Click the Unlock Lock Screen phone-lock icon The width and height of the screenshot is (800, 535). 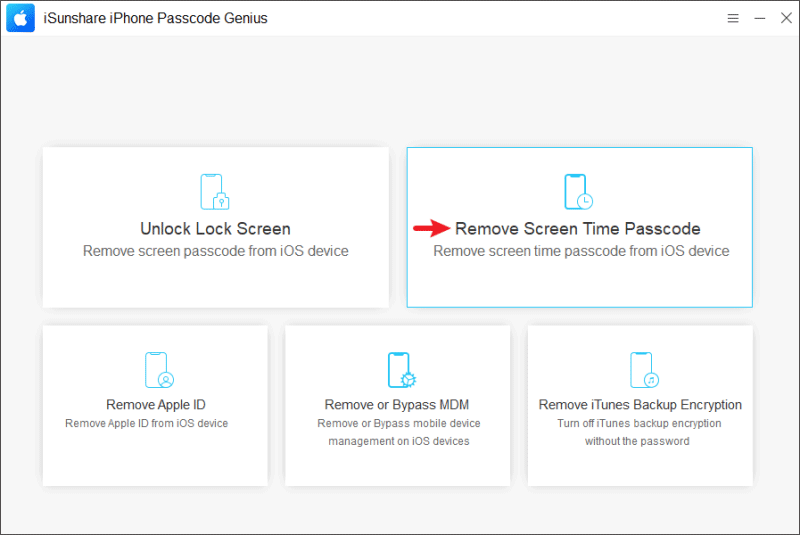[215, 192]
